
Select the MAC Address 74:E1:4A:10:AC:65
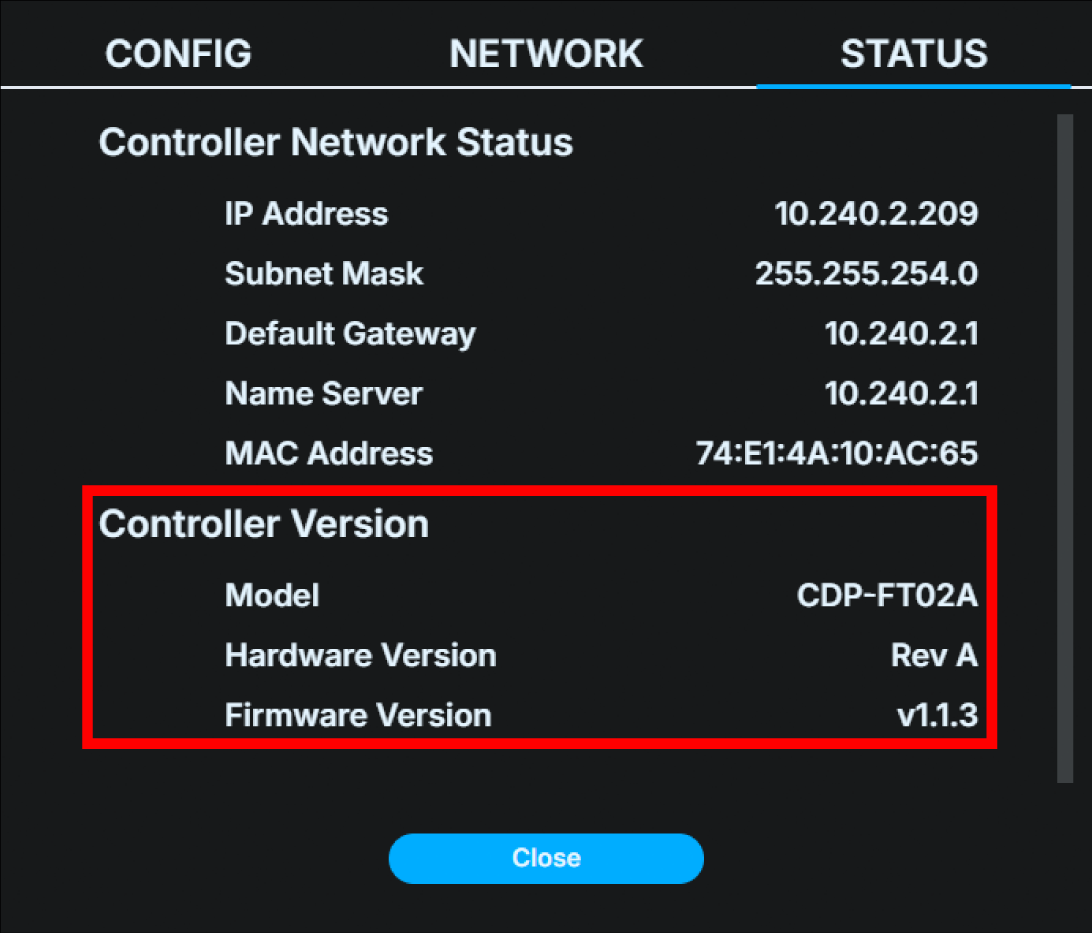pos(837,453)
